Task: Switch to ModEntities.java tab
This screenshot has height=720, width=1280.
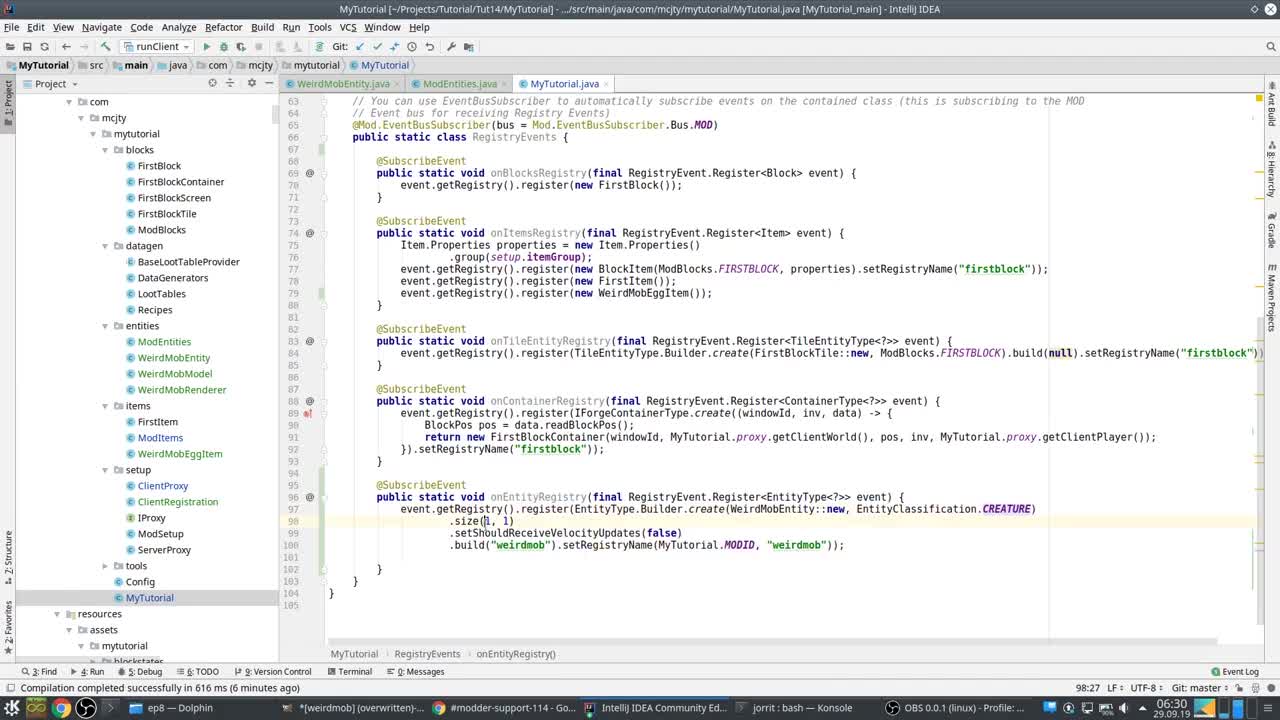Action: click(x=459, y=84)
